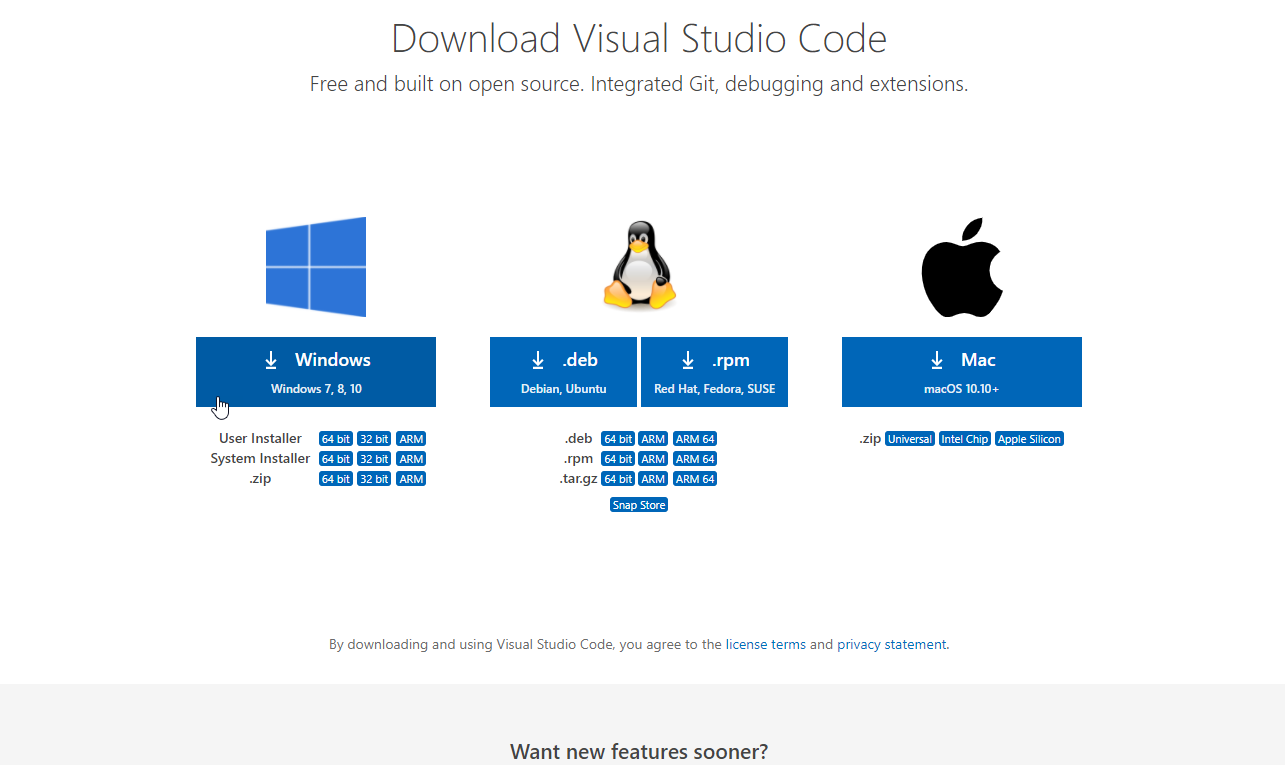Viewport: 1285px width, 765px height.
Task: Select the Mac Universal .zip
Action: 910,439
